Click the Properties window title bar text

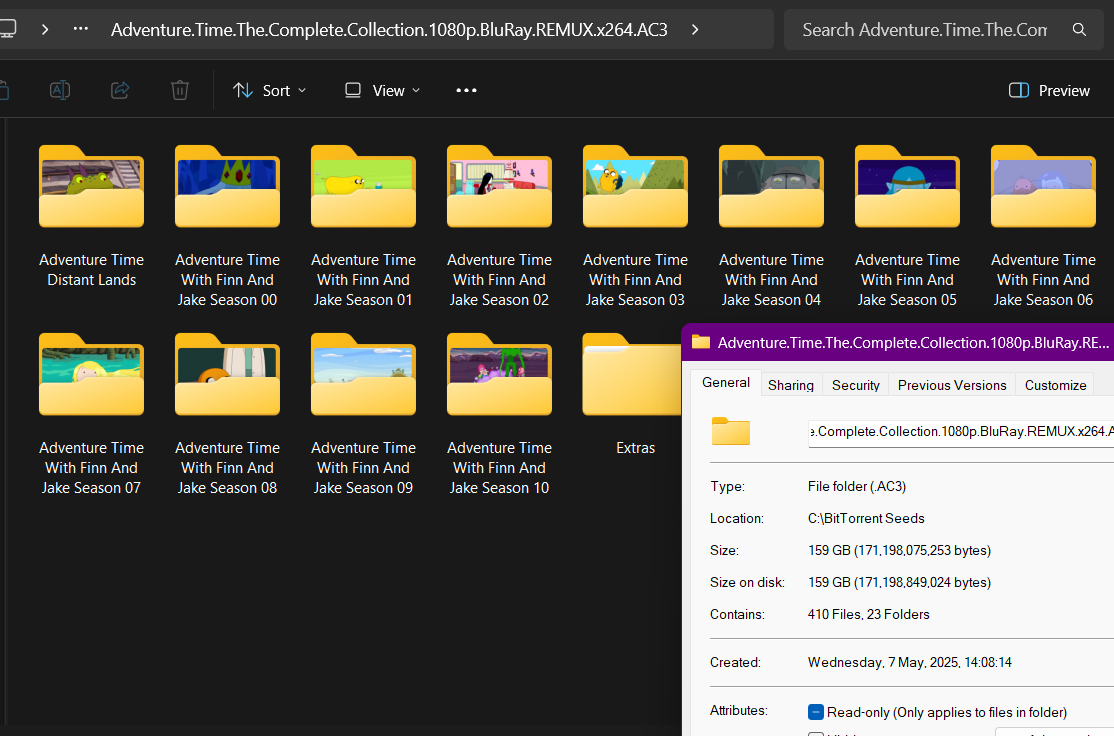tap(913, 342)
